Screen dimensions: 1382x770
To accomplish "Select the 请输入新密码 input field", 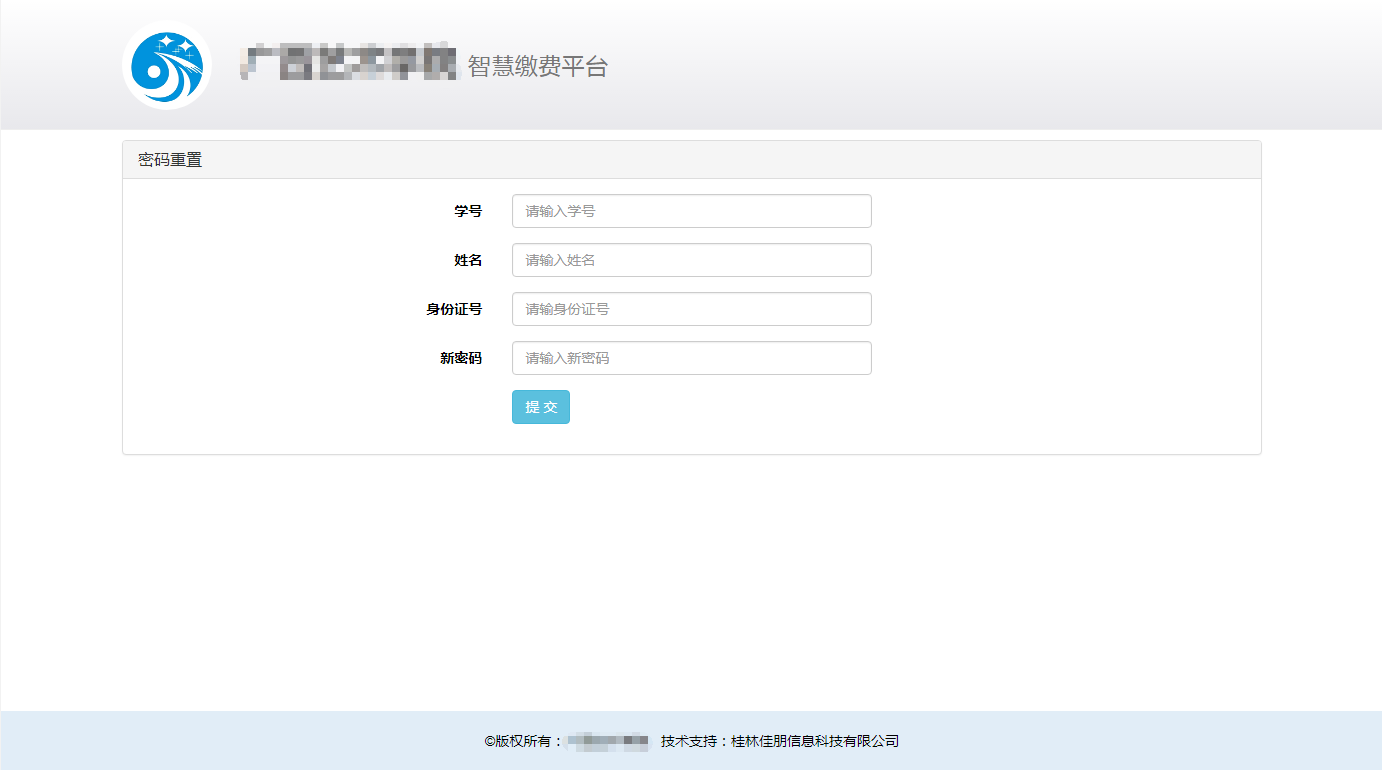I will tap(691, 358).
